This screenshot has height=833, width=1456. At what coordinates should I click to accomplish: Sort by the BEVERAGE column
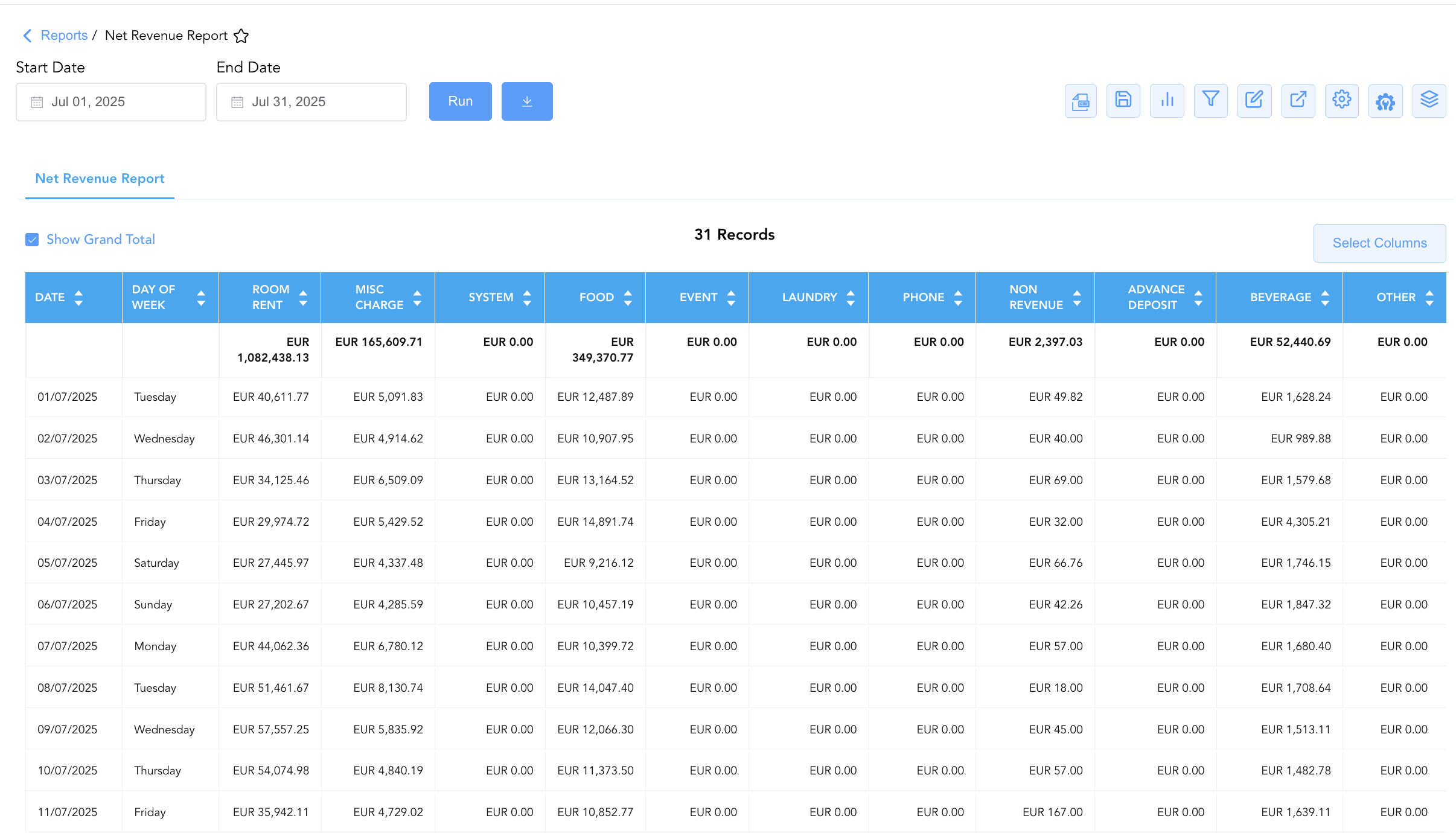(1325, 298)
